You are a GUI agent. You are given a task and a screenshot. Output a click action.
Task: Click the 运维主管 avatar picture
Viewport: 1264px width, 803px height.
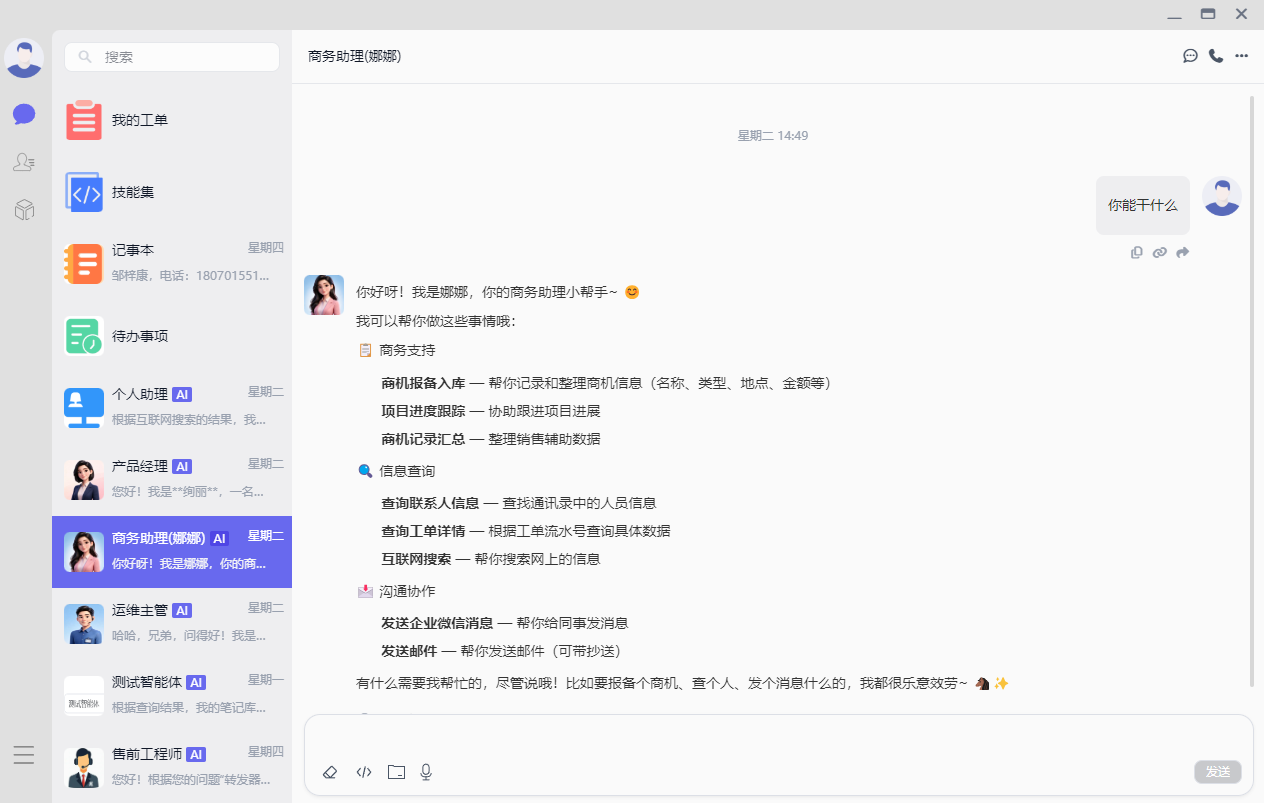pos(84,624)
